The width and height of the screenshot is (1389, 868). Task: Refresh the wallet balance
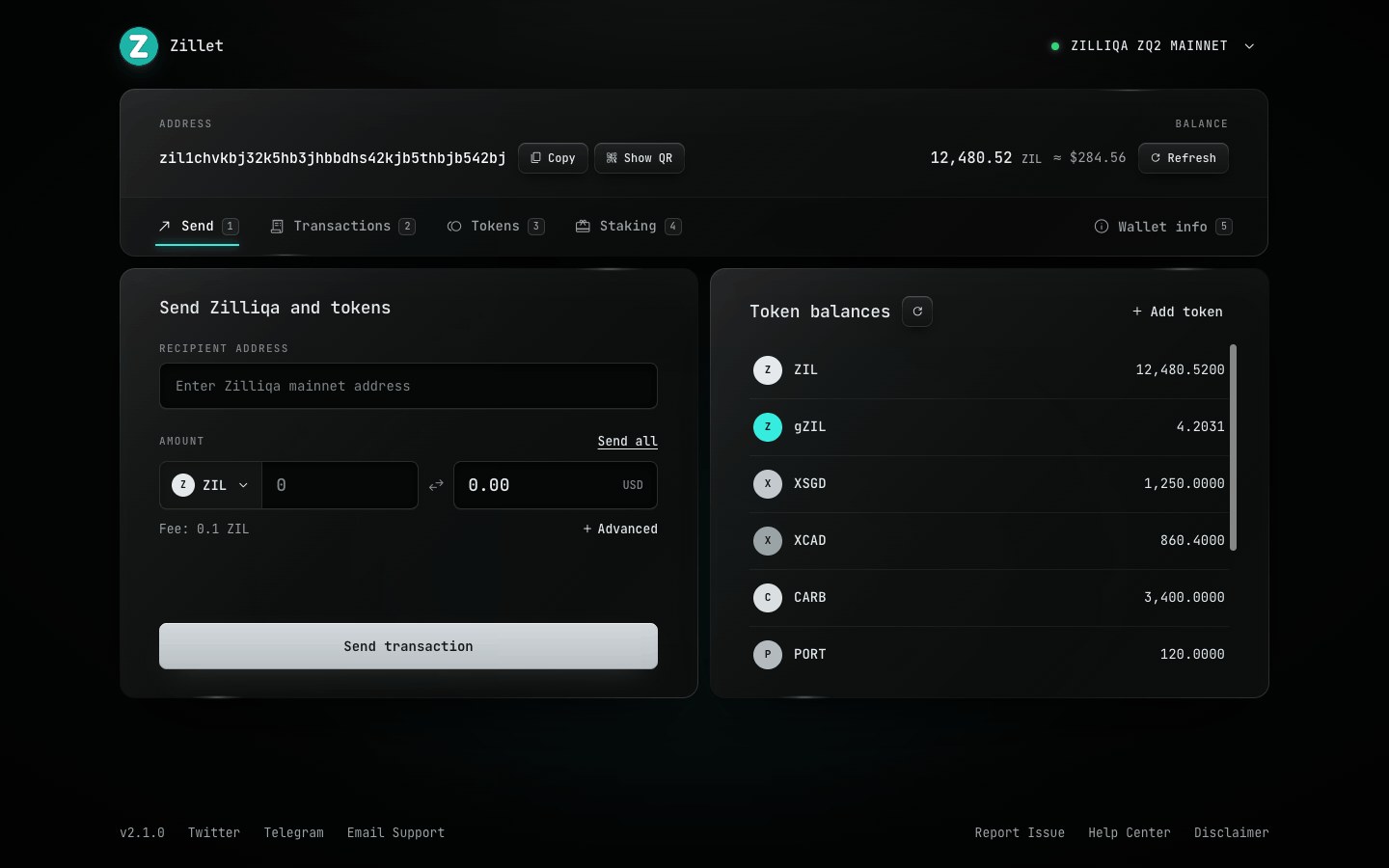coord(1184,158)
